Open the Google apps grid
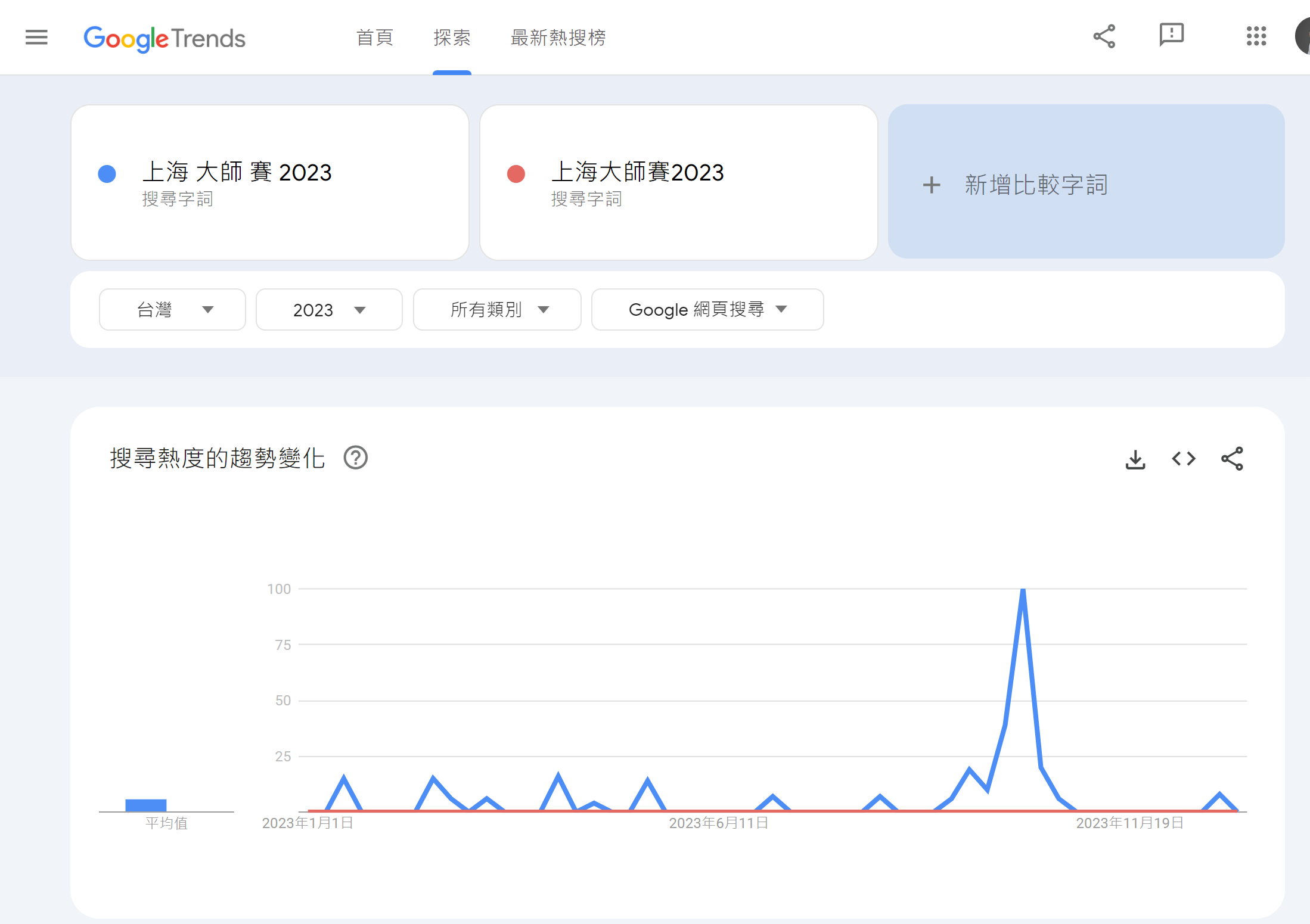 pyautogui.click(x=1256, y=36)
